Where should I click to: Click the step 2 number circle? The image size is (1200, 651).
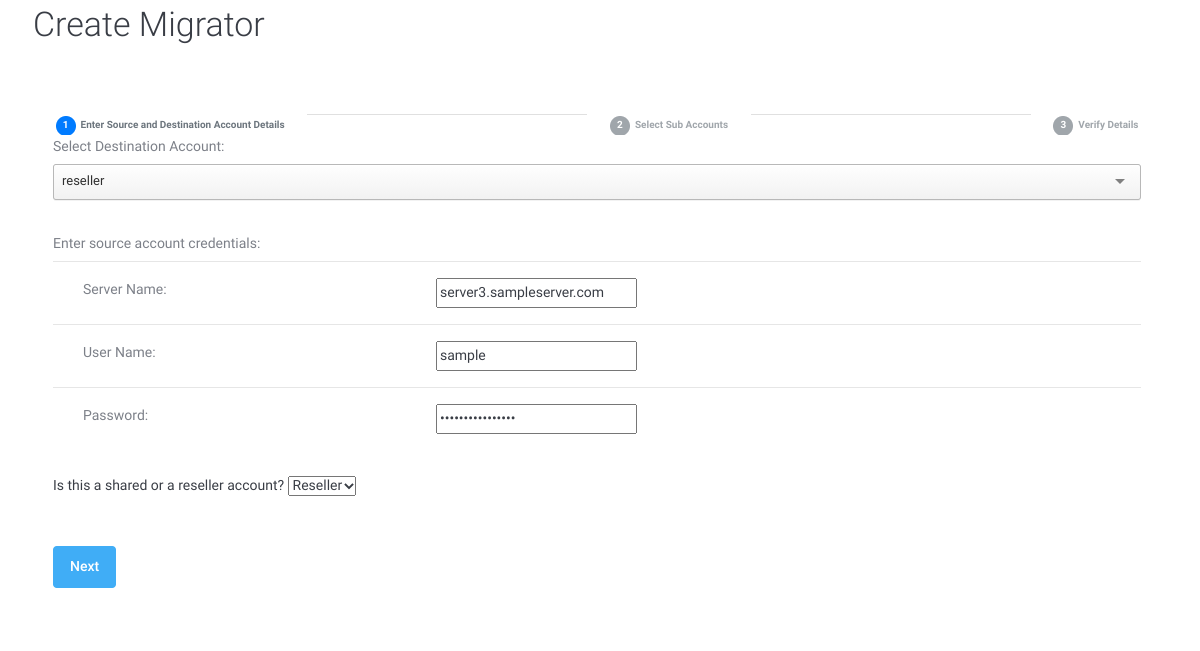[620, 126]
